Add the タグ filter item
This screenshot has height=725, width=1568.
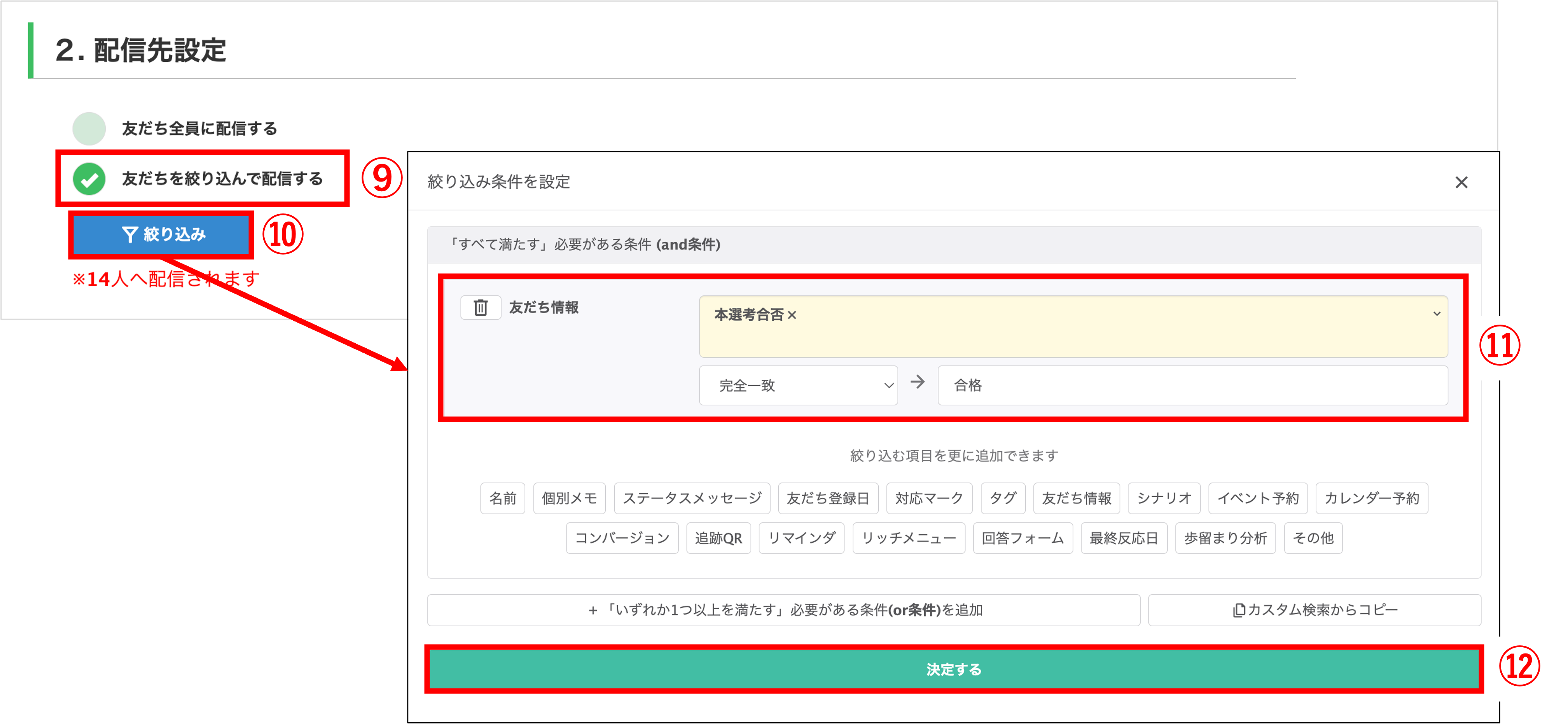1003,498
